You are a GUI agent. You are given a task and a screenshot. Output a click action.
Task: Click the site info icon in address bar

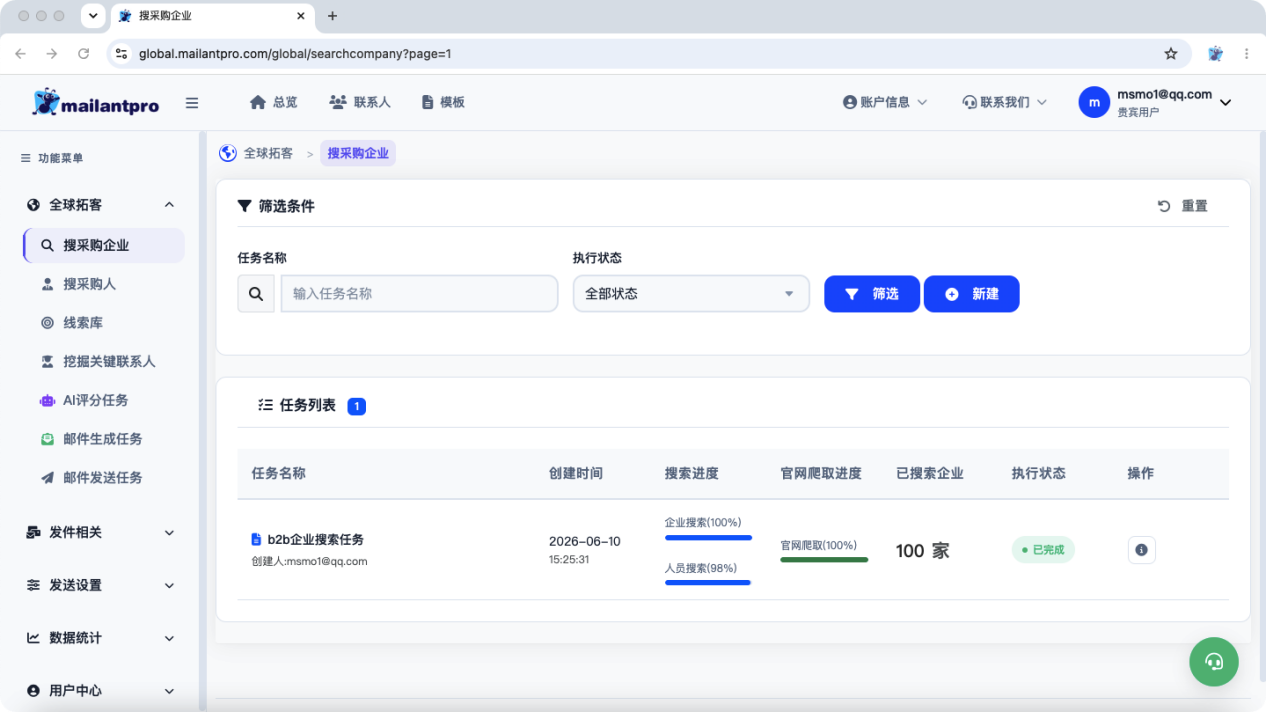[121, 54]
